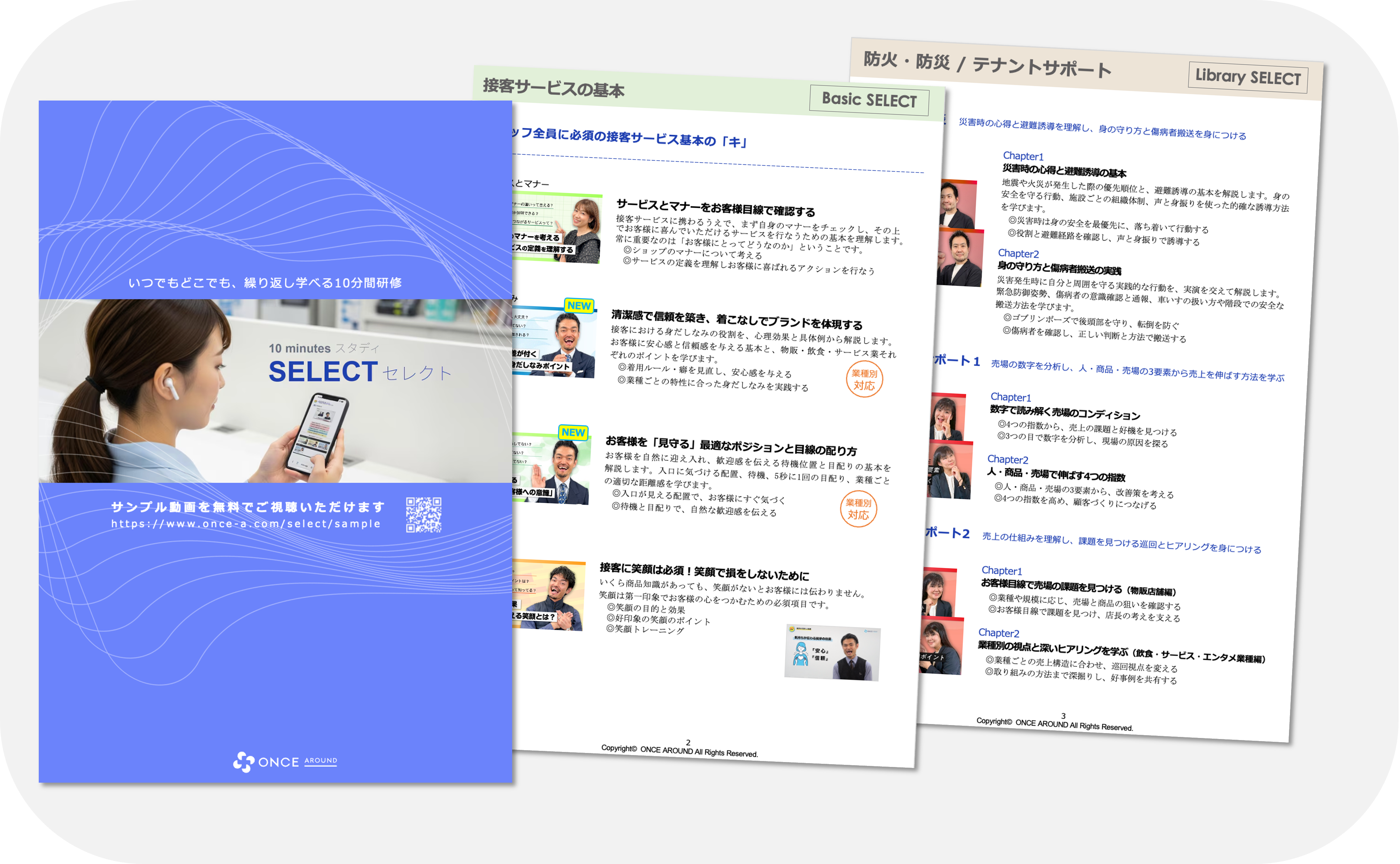Open the thumbnail beside お客様目線で売場の課題を見つける
Viewport: 1400px width, 864px height.
pos(940,592)
